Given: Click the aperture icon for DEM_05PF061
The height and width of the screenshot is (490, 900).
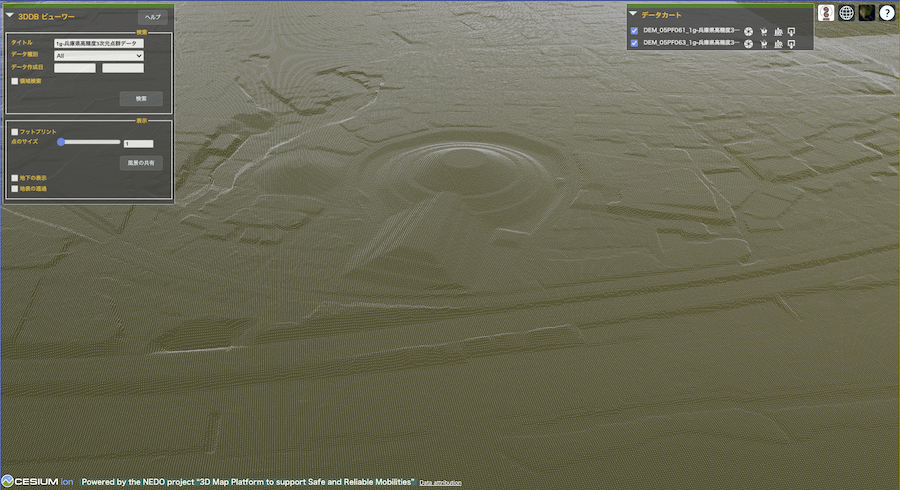Looking at the screenshot, I should (x=748, y=31).
